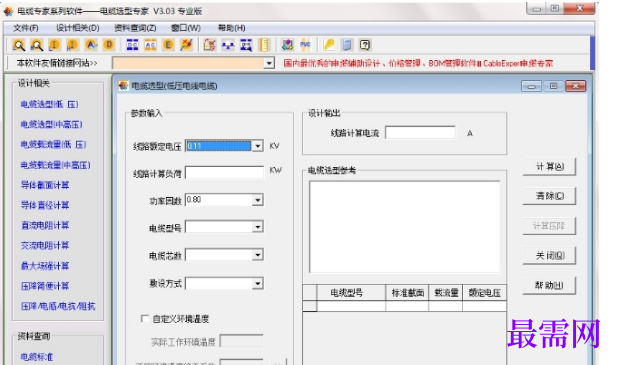Screen dimensions: 619x365
Task: Open 最大场强计算 in the sidebar
Action: point(45,266)
